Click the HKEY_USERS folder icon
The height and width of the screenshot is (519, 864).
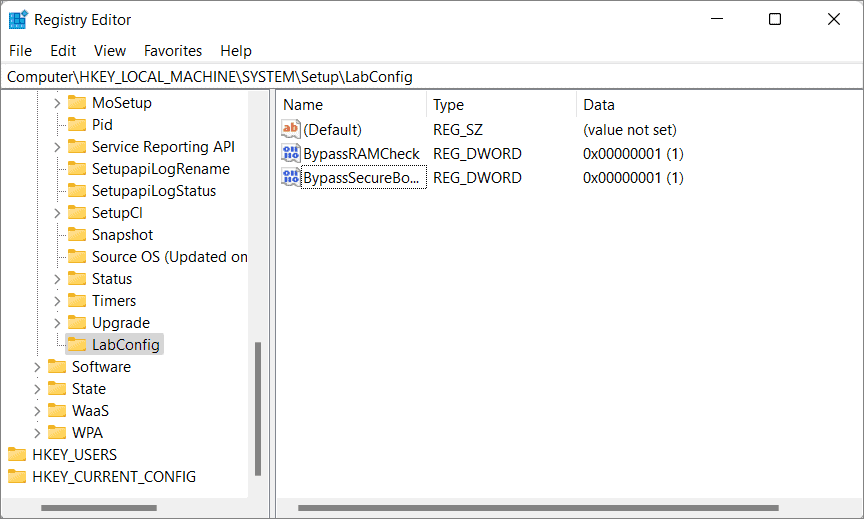[x=17, y=455]
